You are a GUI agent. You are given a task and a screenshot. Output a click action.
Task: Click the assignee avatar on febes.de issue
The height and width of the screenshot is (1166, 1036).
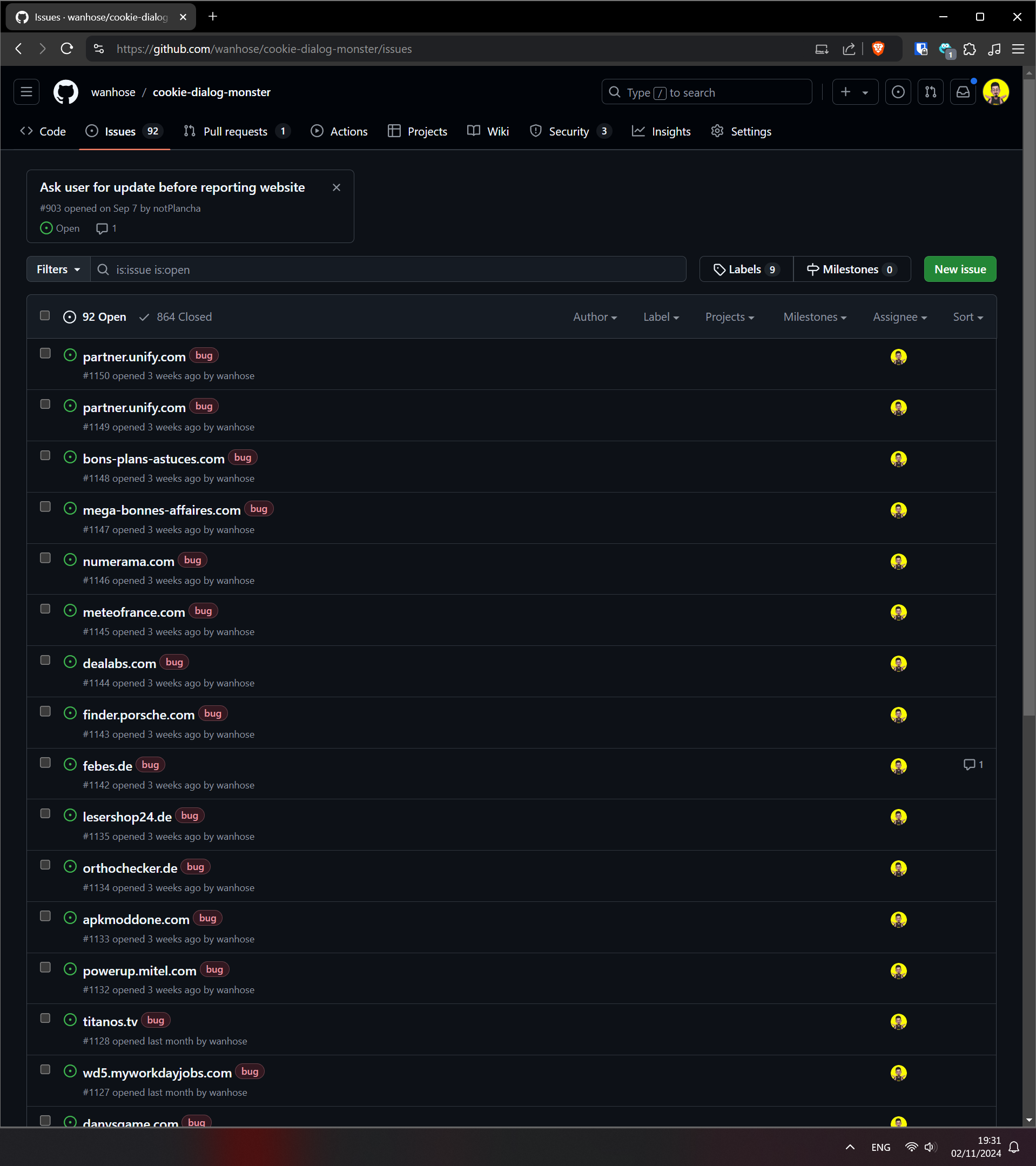(898, 766)
